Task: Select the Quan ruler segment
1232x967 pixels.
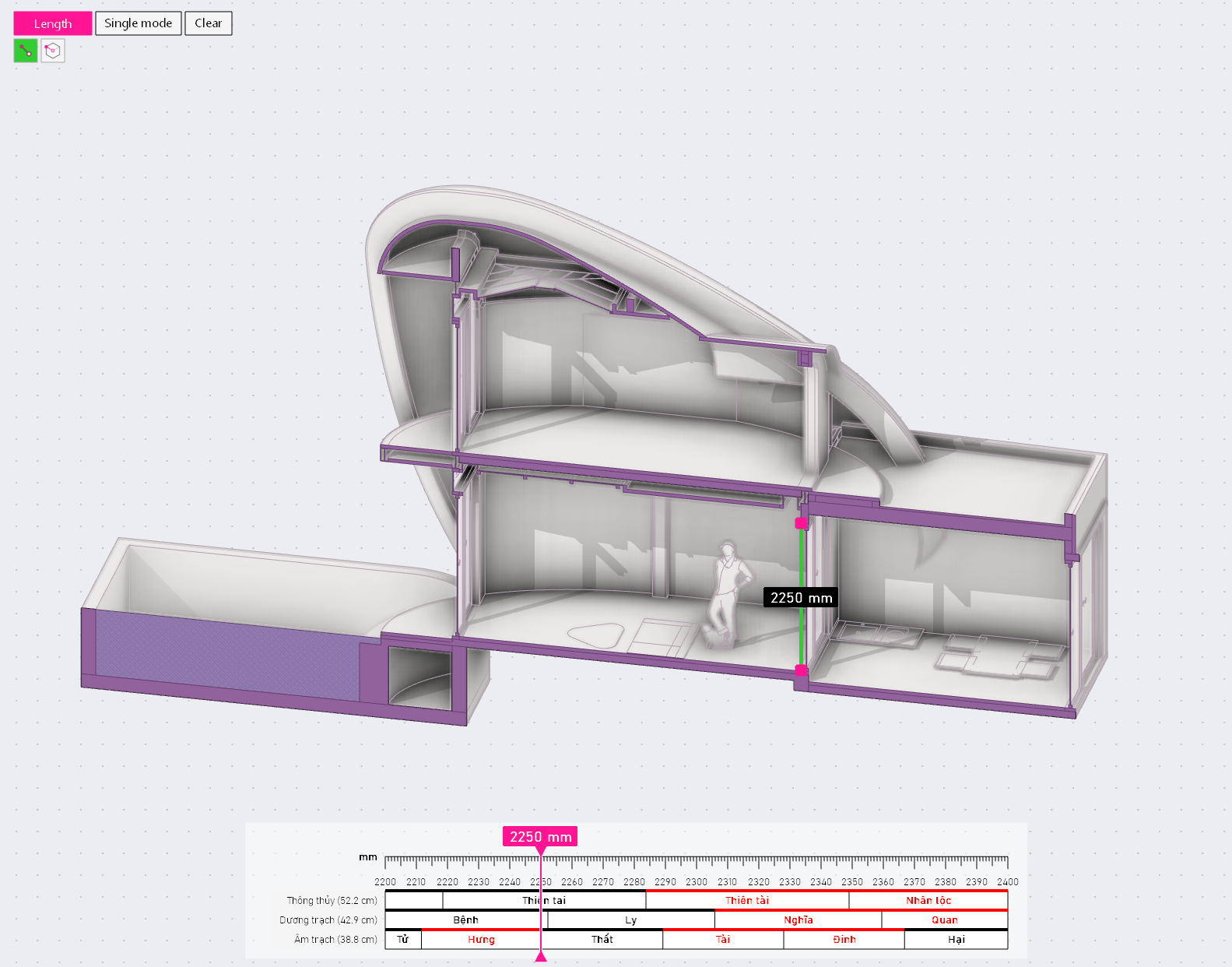Action: (944, 920)
